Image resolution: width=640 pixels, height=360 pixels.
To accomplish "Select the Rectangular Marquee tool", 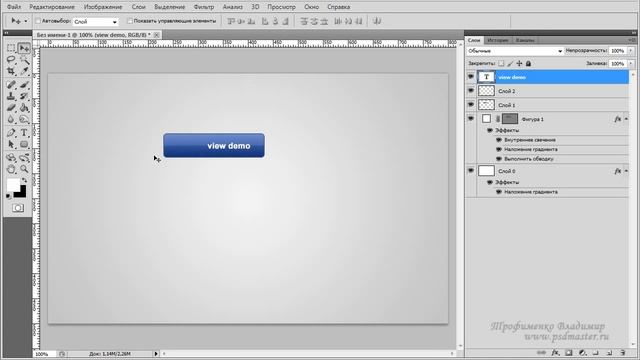I will (x=11, y=48).
